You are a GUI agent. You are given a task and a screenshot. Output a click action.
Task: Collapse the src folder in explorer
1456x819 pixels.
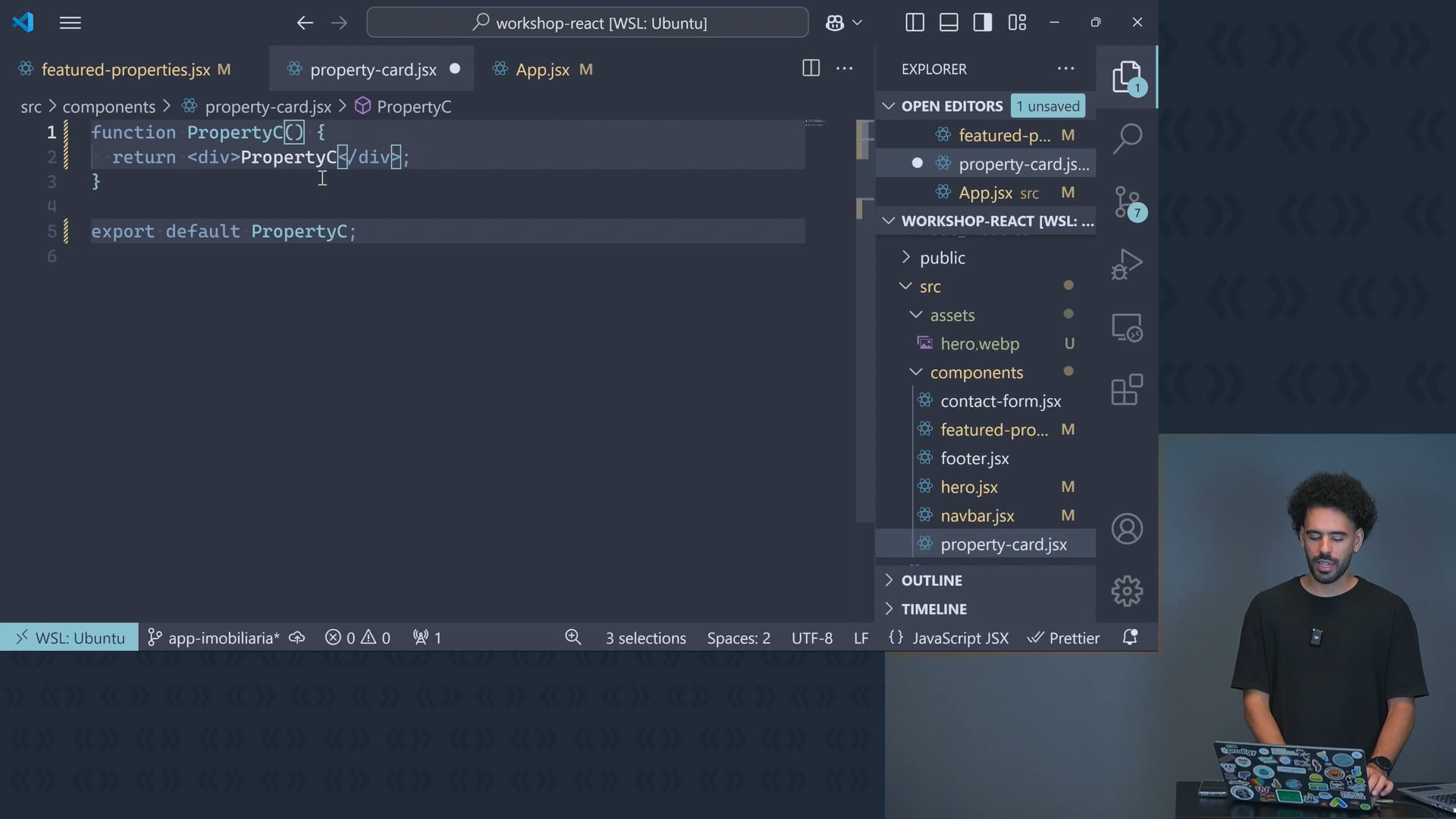tap(930, 287)
